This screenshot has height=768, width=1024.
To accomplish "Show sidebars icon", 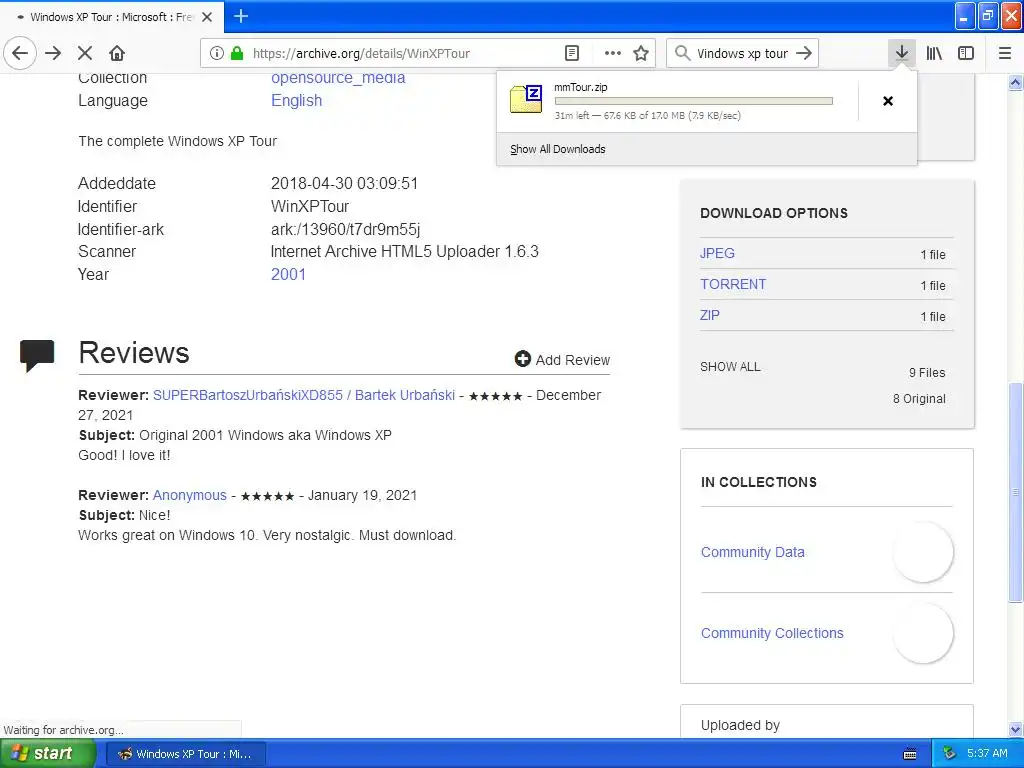I will [966, 53].
